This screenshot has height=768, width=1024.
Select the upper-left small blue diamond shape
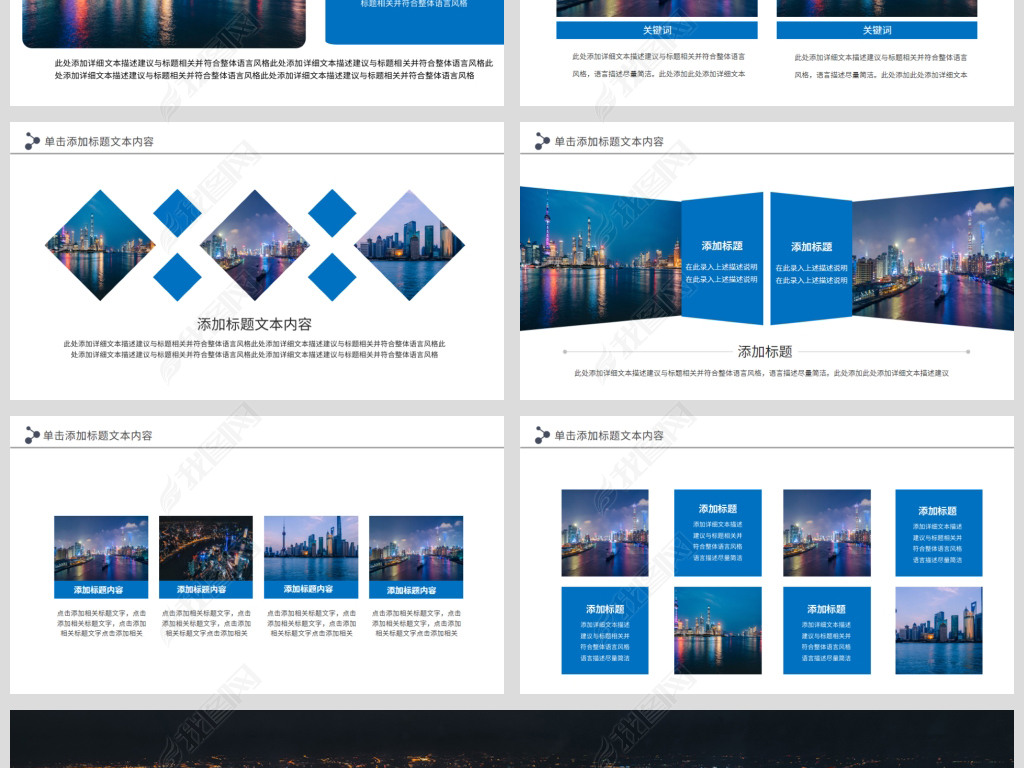point(177,213)
